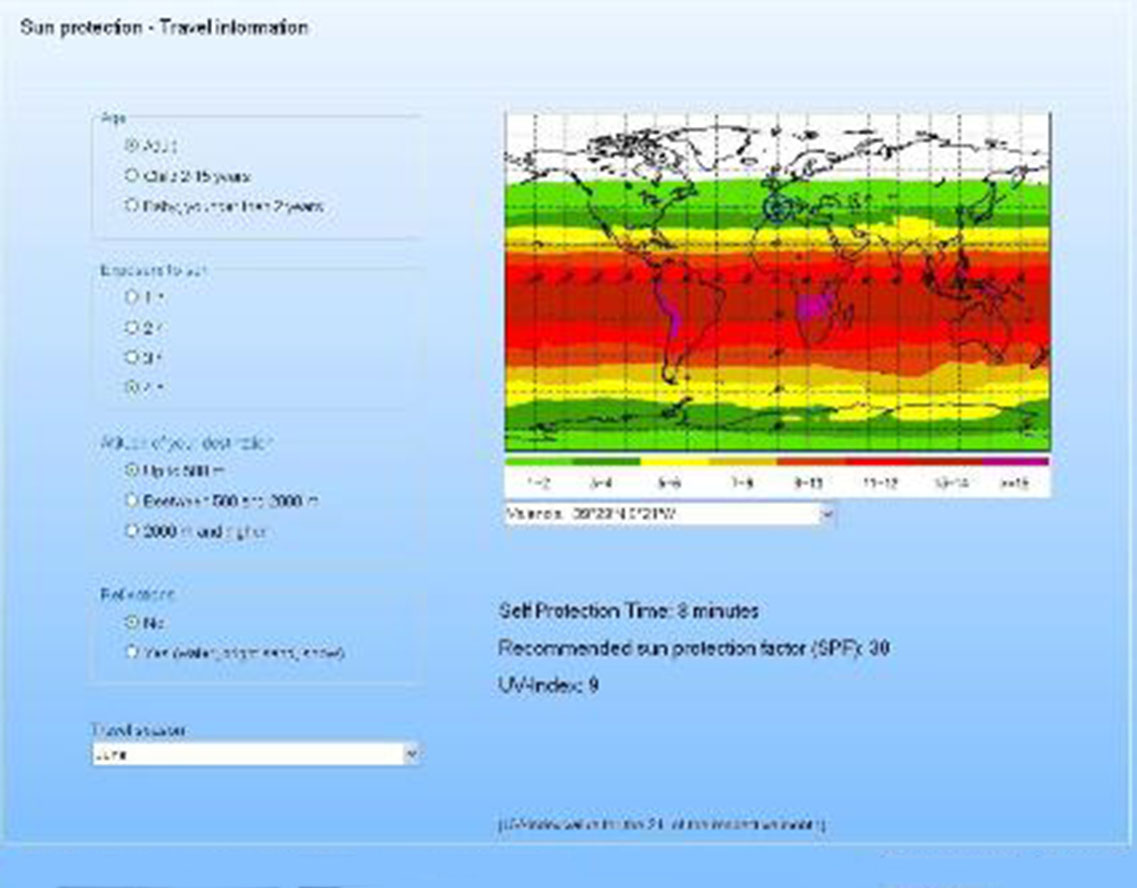Choose 1 hour exposure to sun
The image size is (1137, 888).
coord(131,296)
